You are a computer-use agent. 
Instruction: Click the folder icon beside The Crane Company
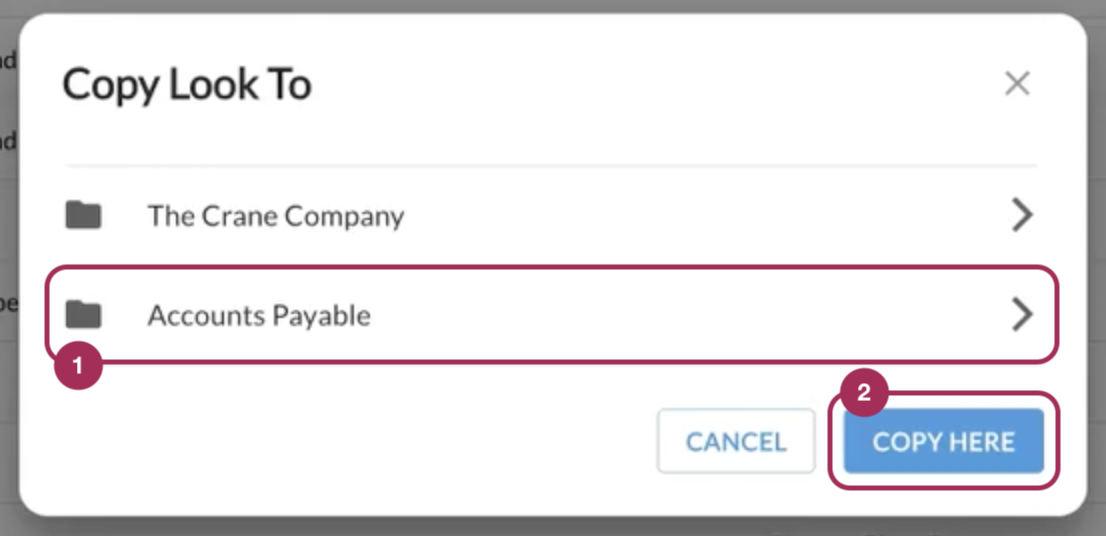click(83, 215)
